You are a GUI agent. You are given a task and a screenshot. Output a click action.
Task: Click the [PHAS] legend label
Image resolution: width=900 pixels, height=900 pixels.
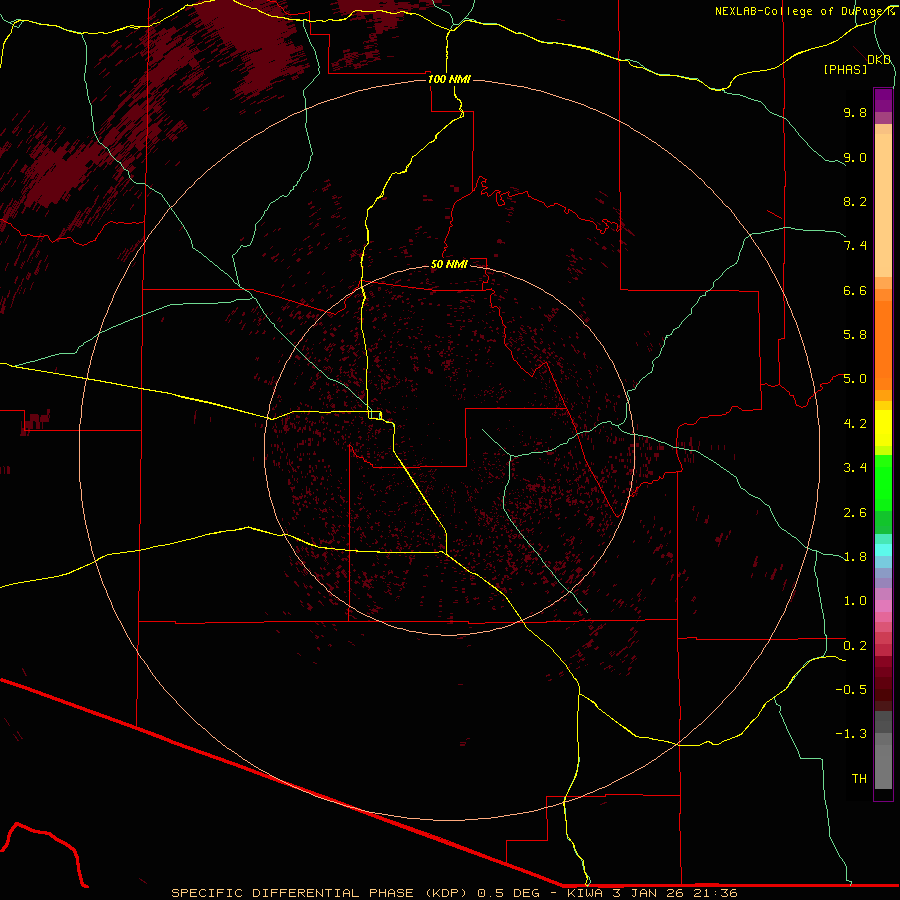click(x=845, y=69)
